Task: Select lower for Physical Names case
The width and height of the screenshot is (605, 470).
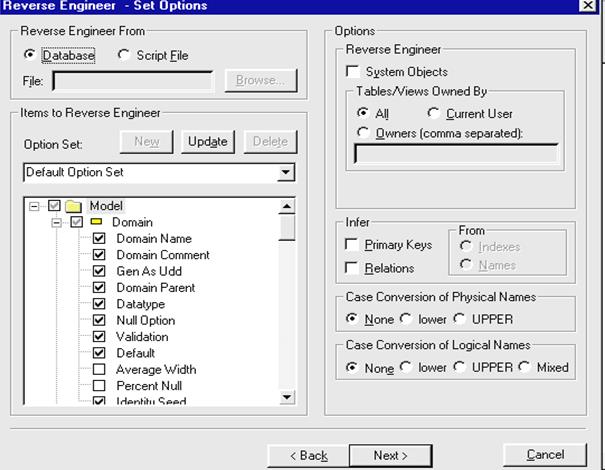Action: click(x=406, y=319)
